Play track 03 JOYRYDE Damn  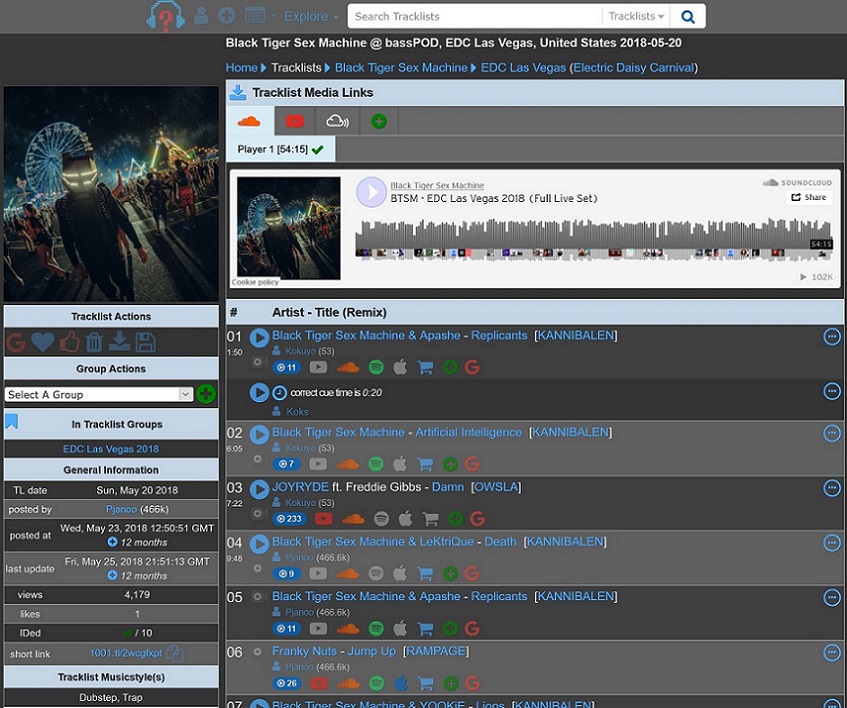259,489
